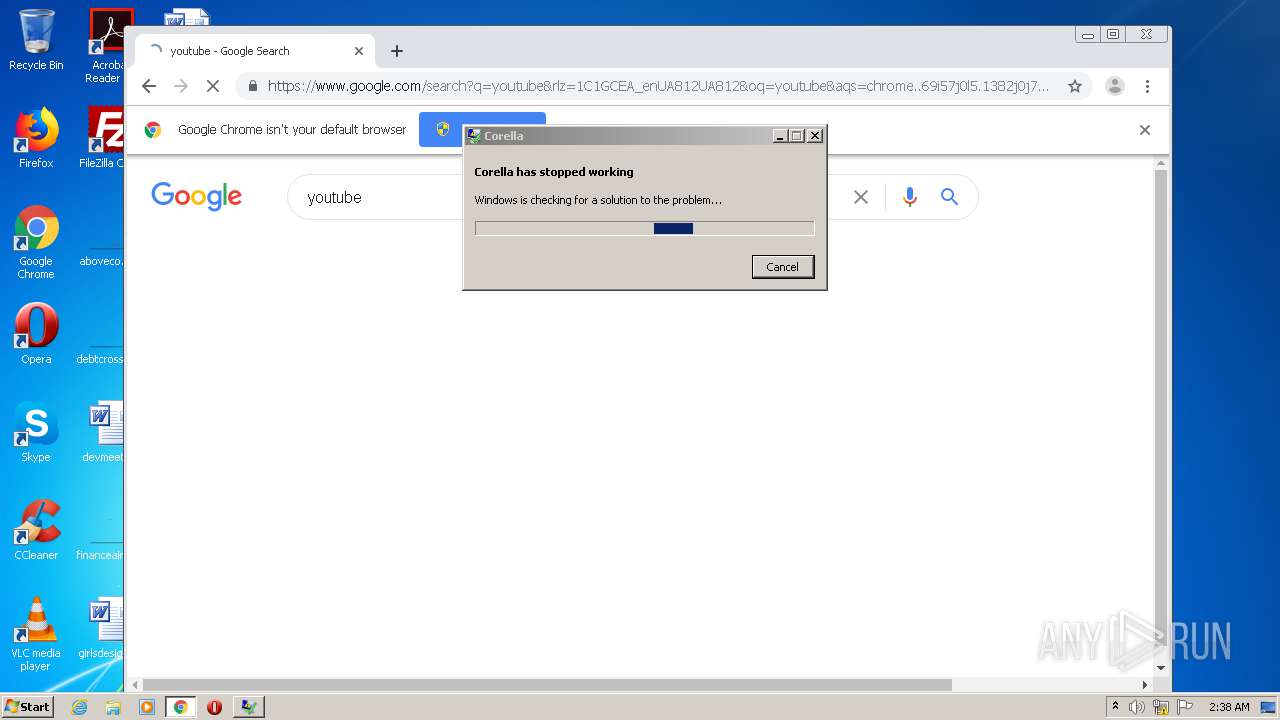The width and height of the screenshot is (1280, 720).
Task: Select CCleaner desktop icon
Action: 36,530
